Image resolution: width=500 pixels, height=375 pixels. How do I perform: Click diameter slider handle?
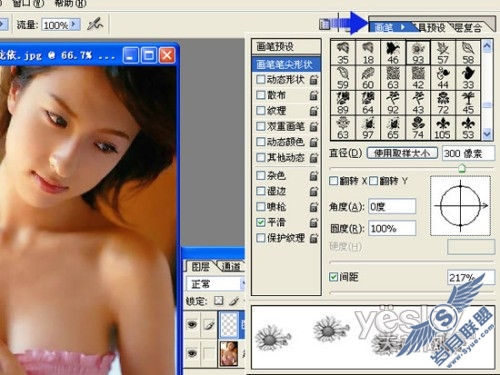[462, 168]
